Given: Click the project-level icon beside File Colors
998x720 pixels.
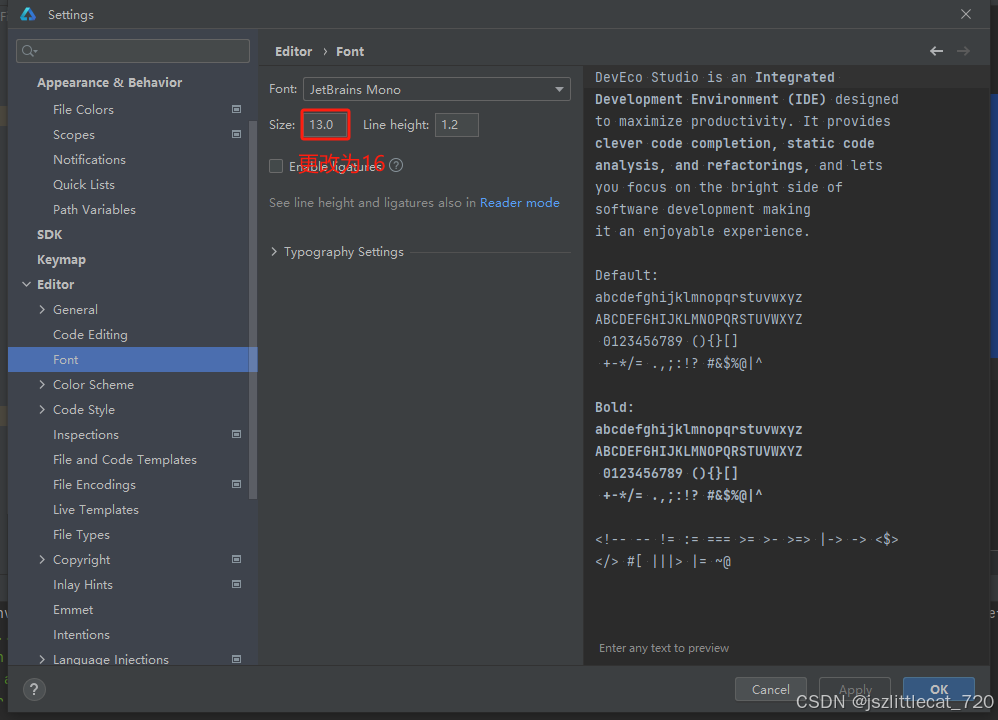Looking at the screenshot, I should pos(236,109).
